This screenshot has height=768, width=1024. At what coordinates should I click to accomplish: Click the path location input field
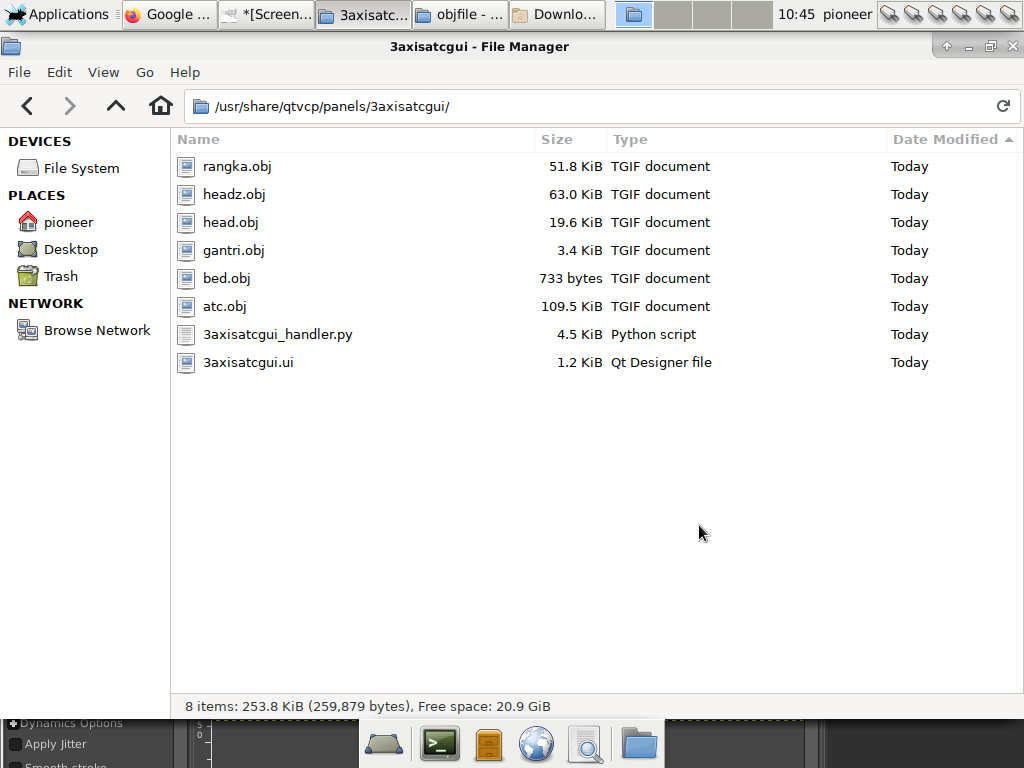coord(600,106)
